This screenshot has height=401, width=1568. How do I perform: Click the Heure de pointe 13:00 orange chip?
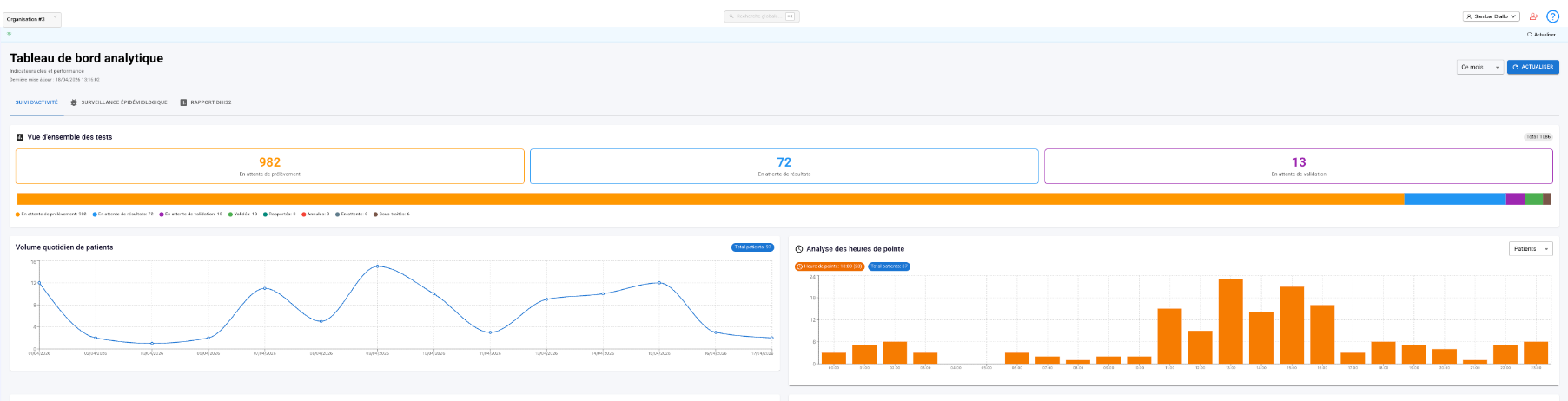click(x=830, y=266)
